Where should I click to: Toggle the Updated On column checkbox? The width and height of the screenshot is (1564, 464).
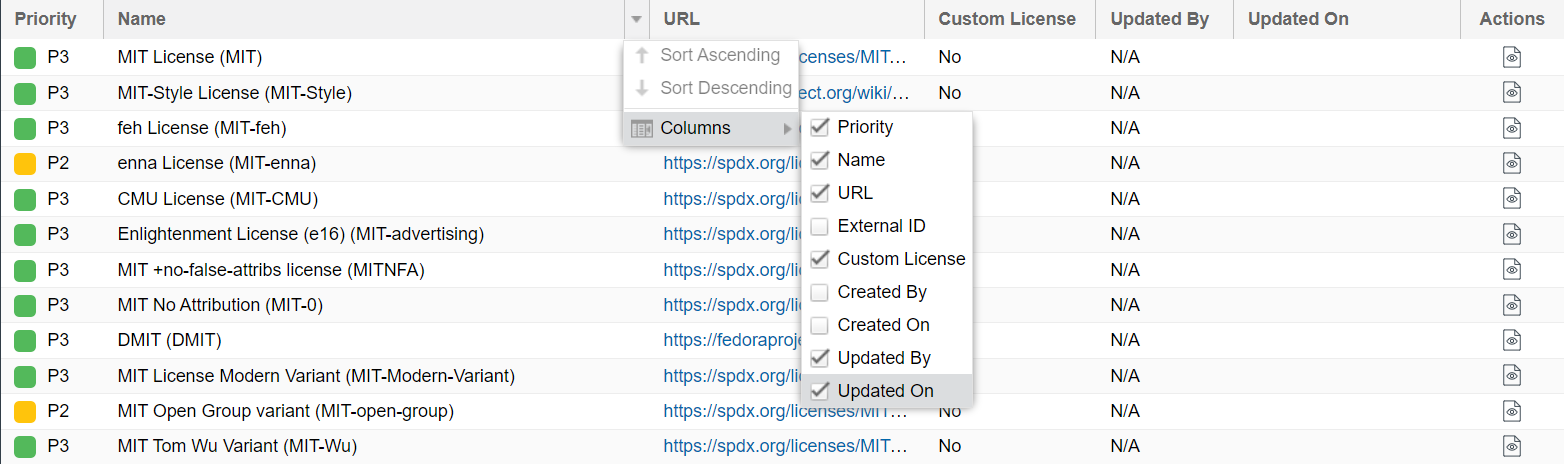(820, 391)
